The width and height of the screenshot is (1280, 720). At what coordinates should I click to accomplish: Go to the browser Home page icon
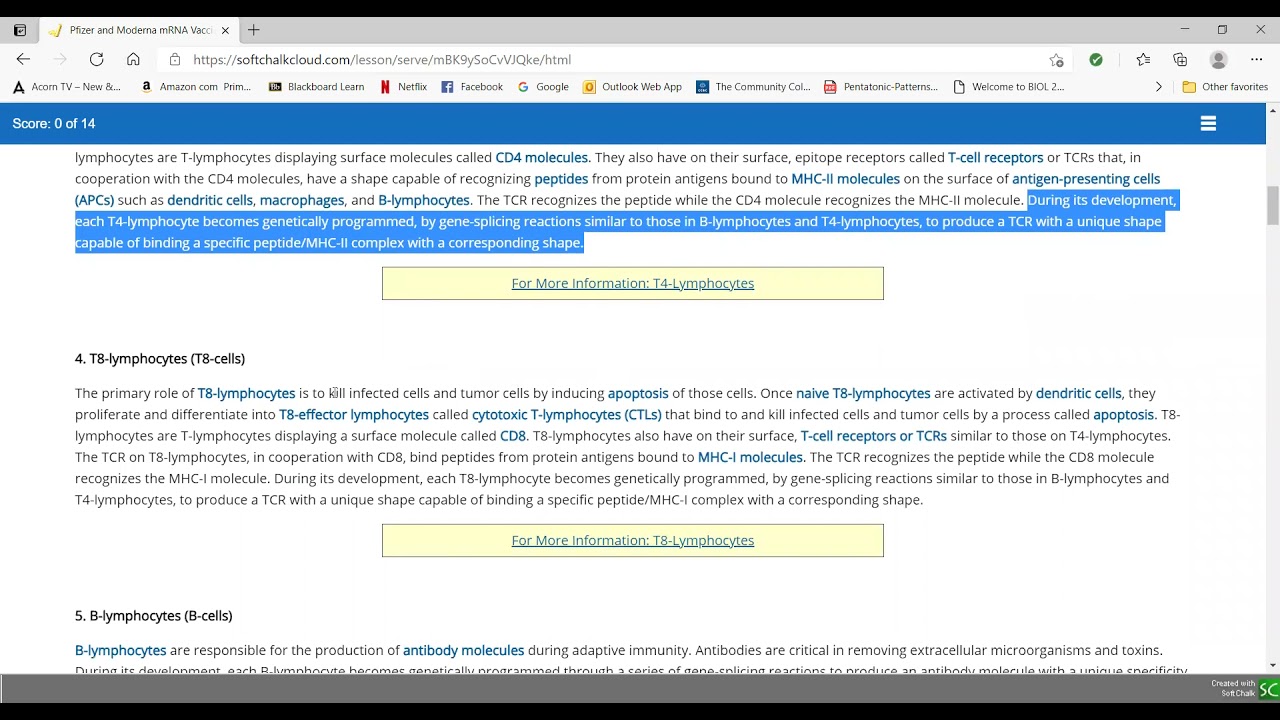click(133, 60)
